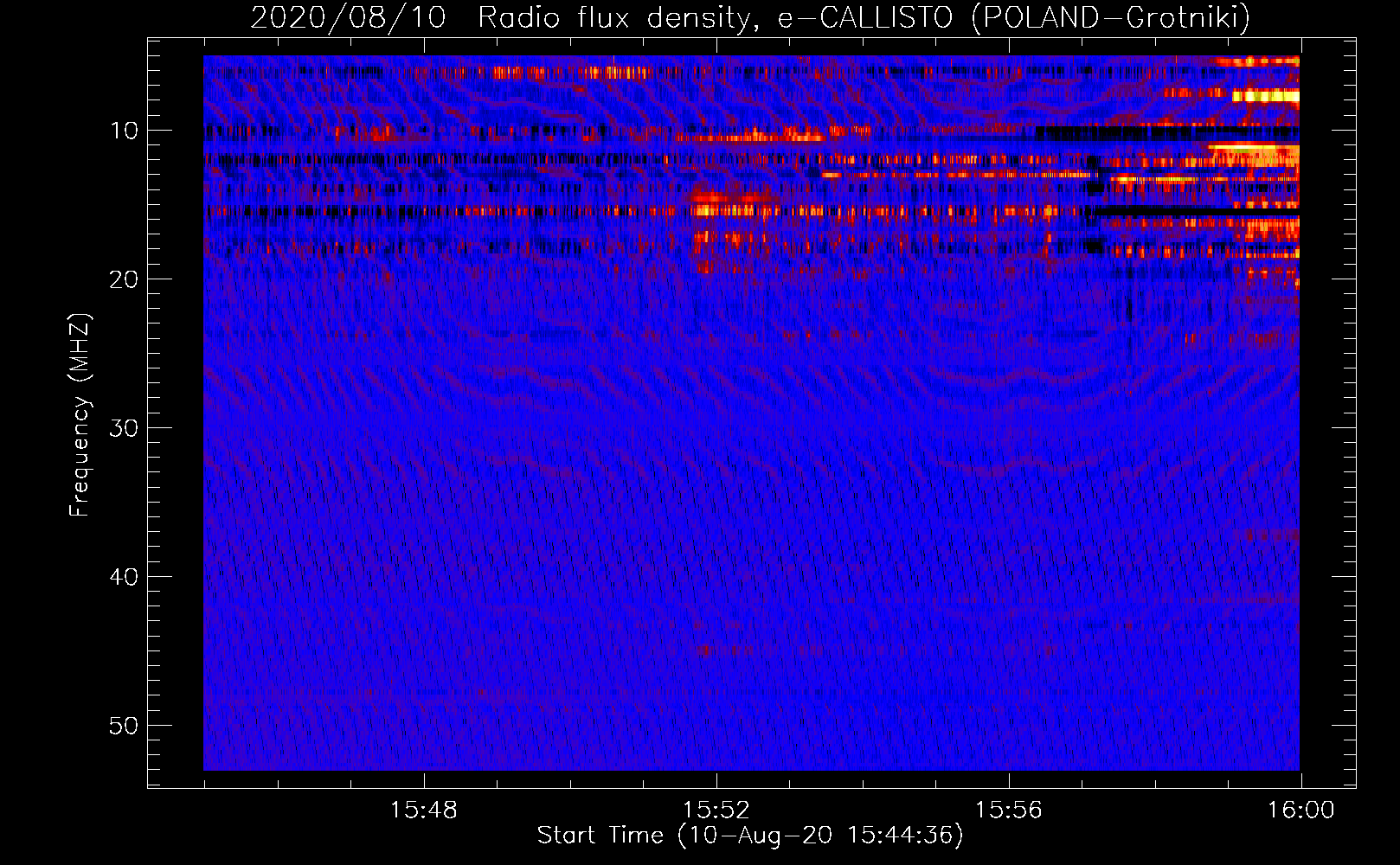This screenshot has width=1400, height=865.
Task: Click the frequency tick label '10'
Action: click(x=125, y=131)
